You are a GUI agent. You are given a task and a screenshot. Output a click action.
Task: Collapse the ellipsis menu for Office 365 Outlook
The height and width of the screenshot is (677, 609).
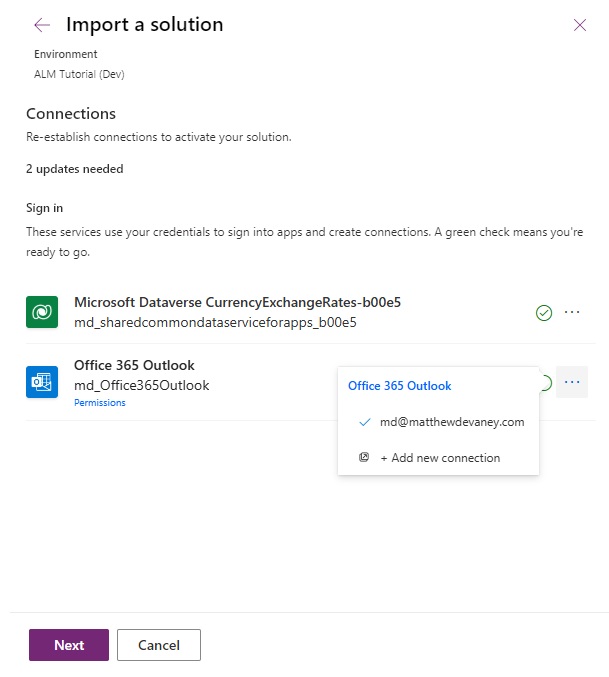[x=572, y=382]
